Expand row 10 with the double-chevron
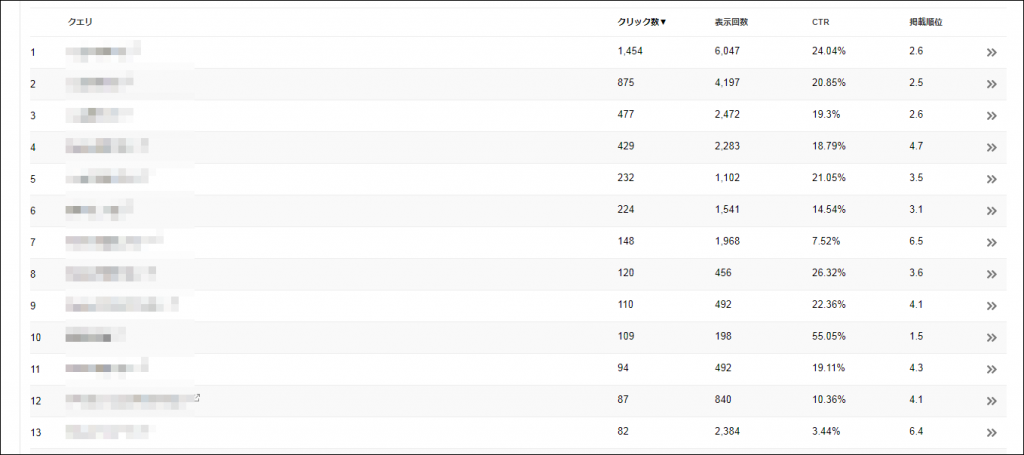The width and height of the screenshot is (1024, 455). click(991, 338)
